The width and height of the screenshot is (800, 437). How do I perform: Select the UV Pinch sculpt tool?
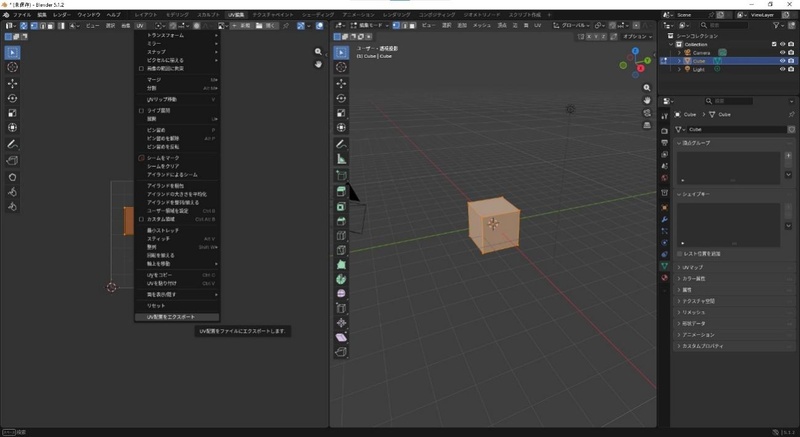pyautogui.click(x=12, y=207)
